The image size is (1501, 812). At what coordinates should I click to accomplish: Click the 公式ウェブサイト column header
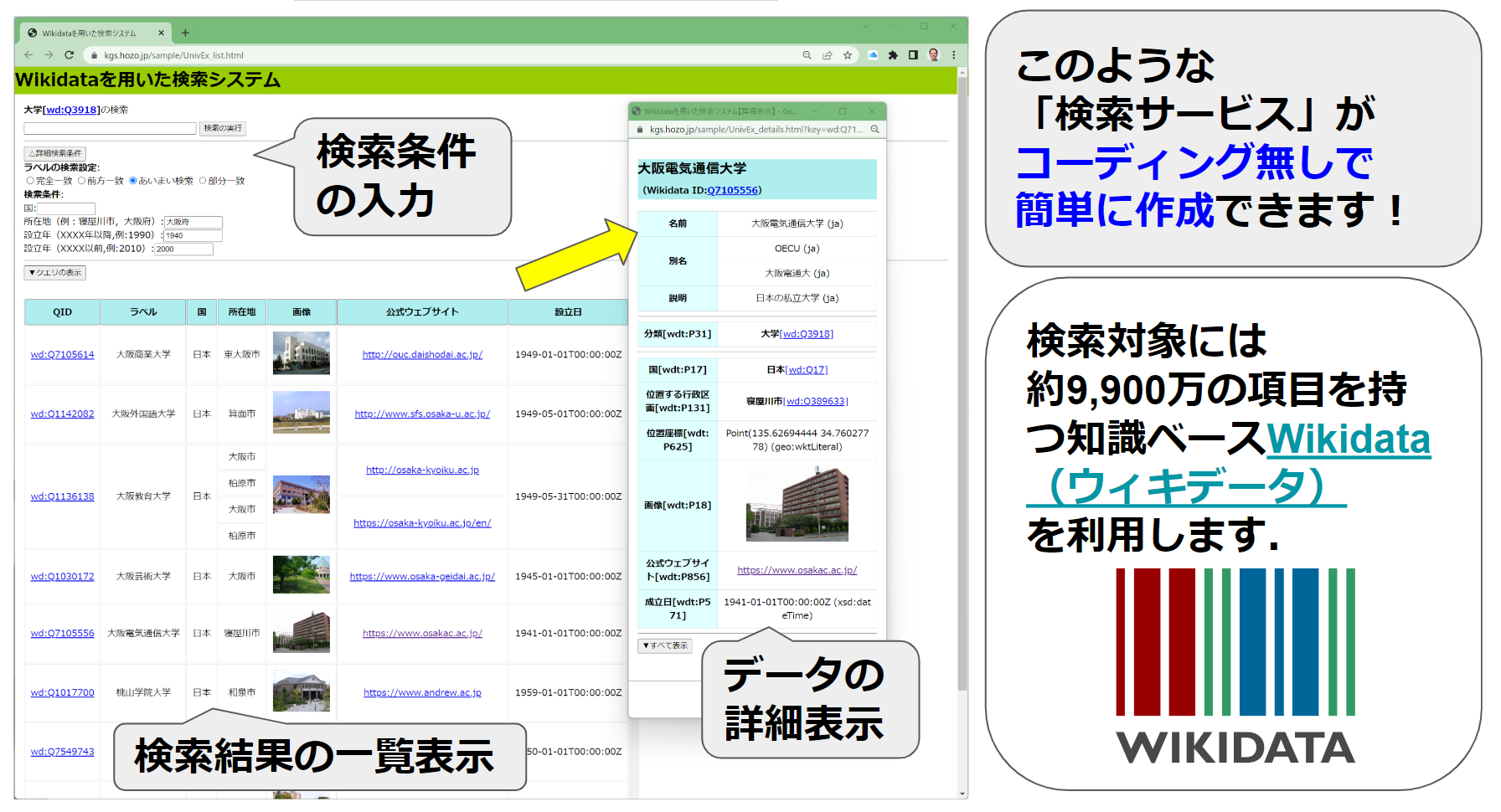point(422,312)
